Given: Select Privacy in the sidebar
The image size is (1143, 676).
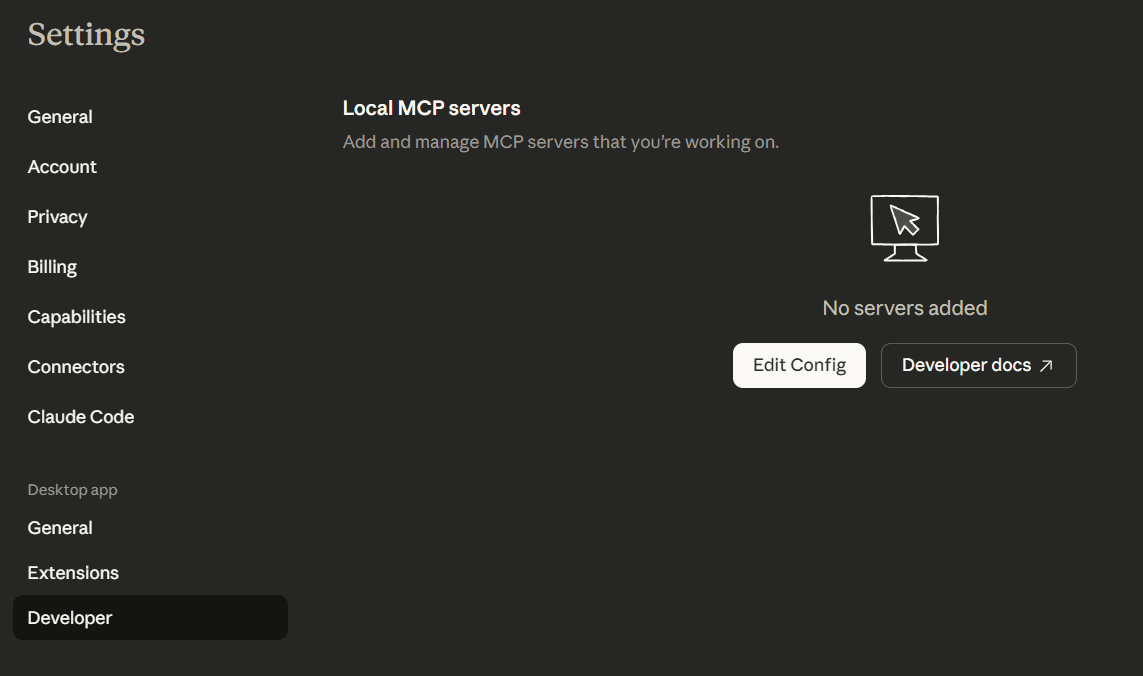Looking at the screenshot, I should point(57,217).
